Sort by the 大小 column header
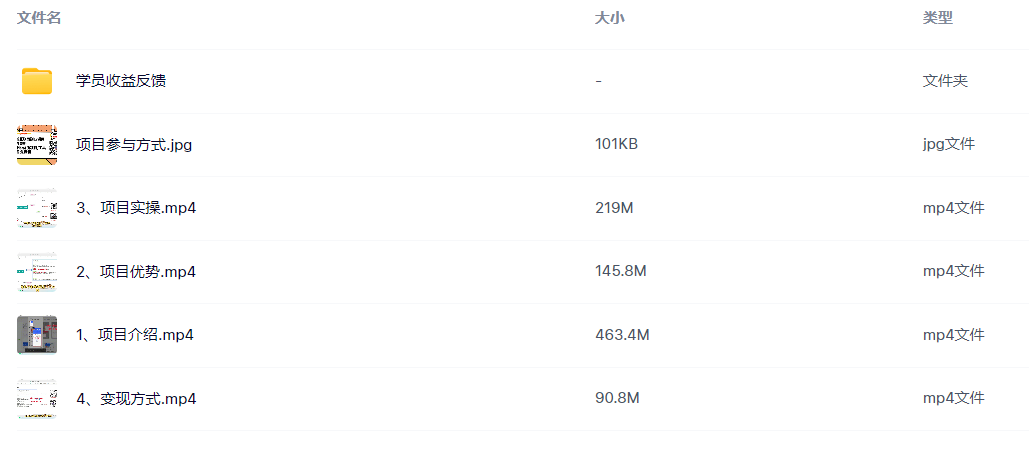Viewport: 1029px width, 451px height. click(x=610, y=18)
